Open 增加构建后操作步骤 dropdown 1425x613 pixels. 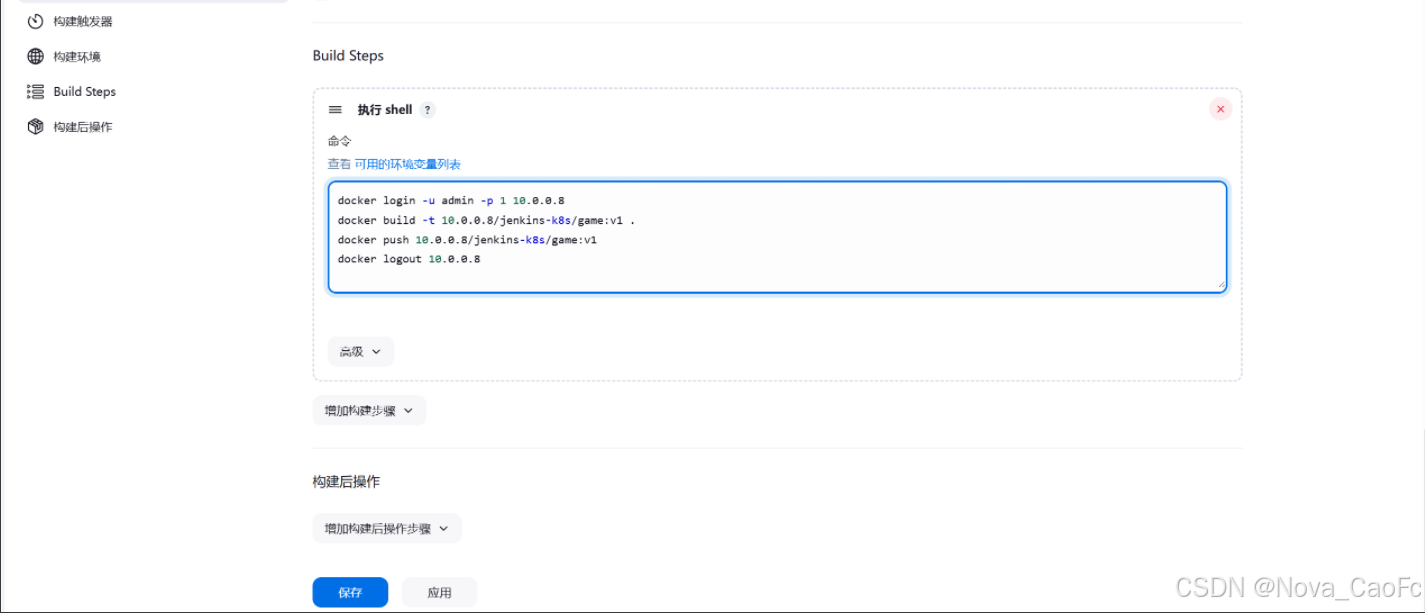(x=387, y=528)
